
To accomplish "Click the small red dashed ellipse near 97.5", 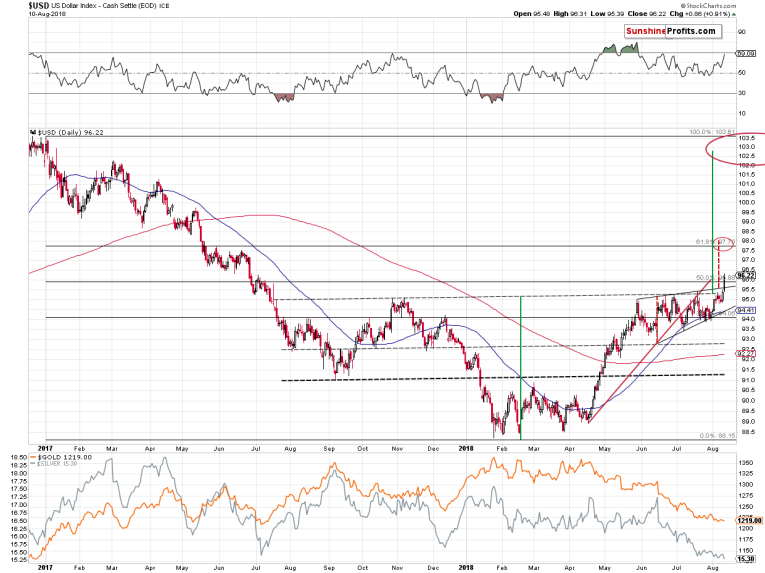I will tap(724, 241).
